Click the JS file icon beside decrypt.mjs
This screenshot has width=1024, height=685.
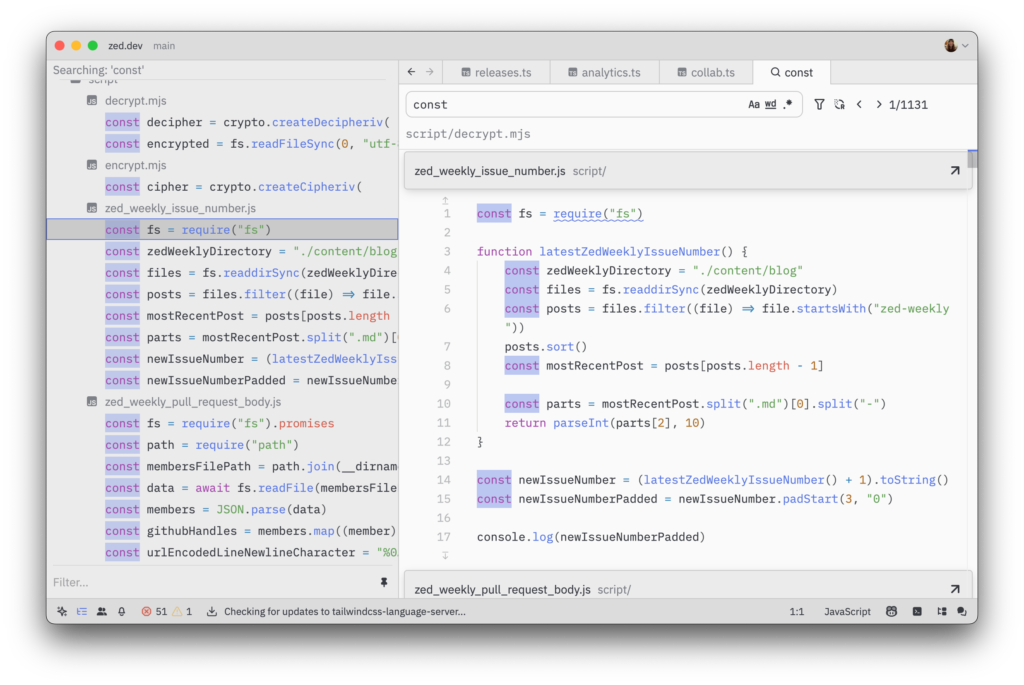[x=92, y=101]
